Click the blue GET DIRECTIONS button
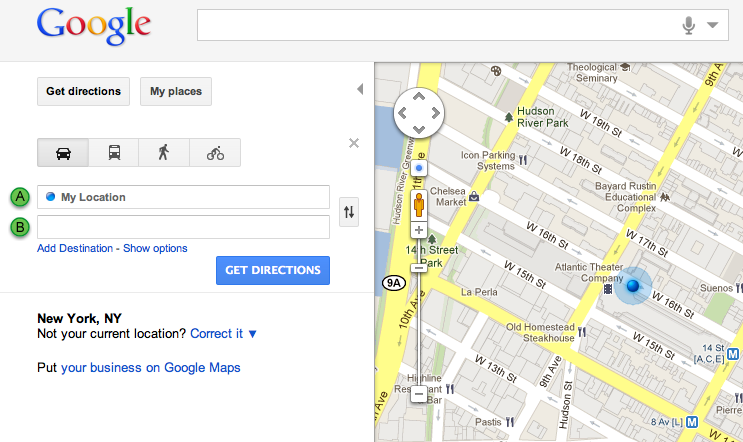This screenshot has width=743, height=442. (x=273, y=271)
